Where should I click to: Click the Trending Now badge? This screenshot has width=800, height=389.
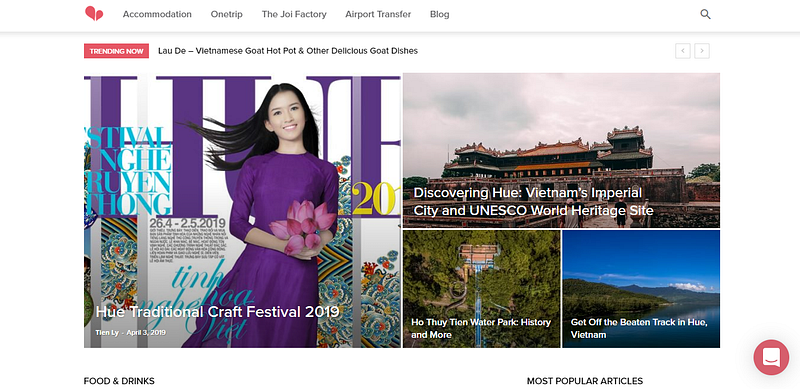(116, 51)
